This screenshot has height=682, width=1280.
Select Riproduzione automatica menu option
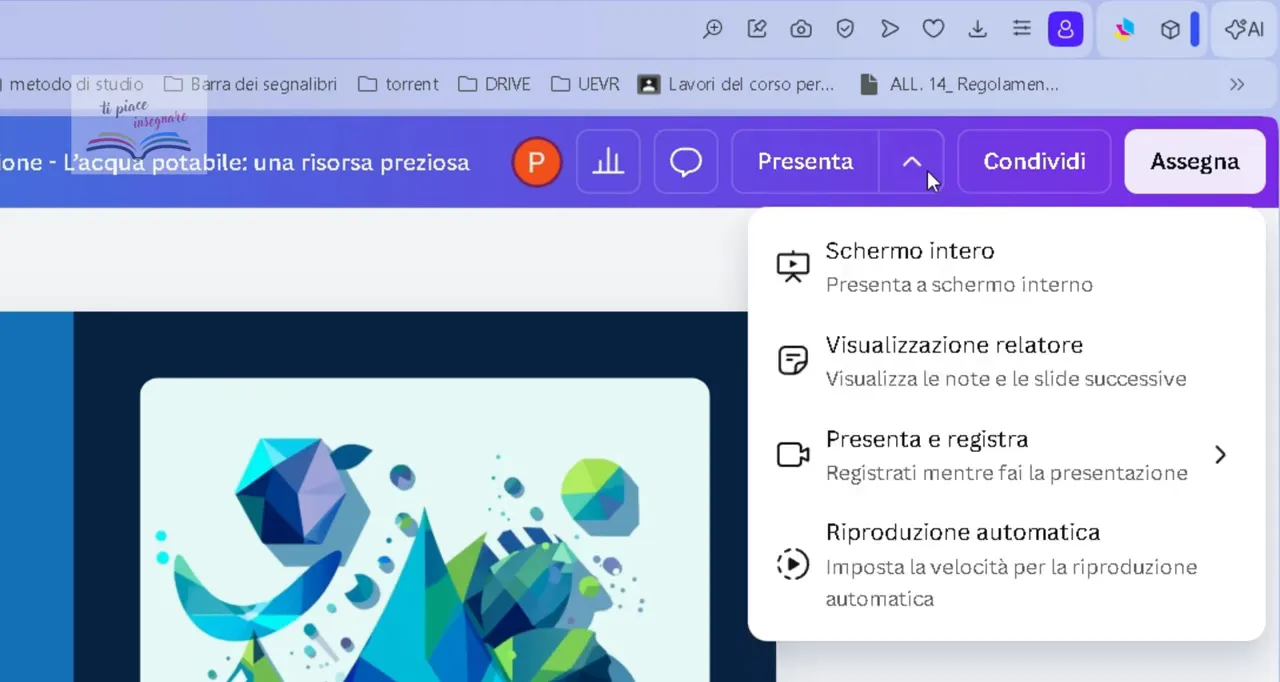(x=1006, y=565)
